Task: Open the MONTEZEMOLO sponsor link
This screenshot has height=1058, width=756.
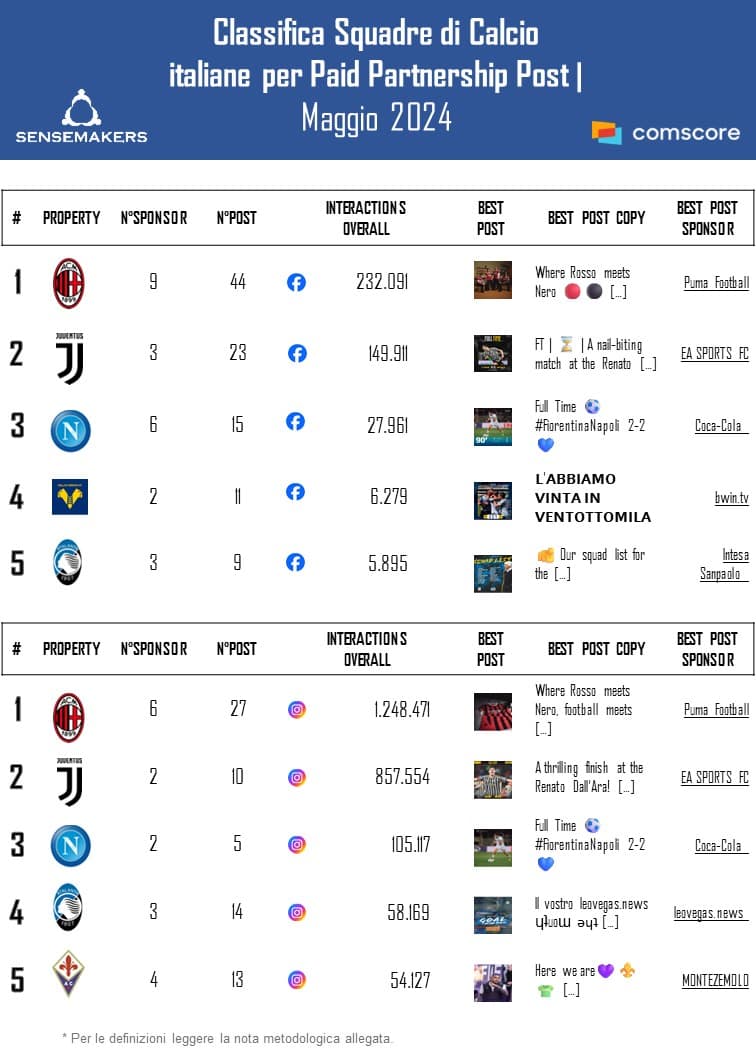Action: point(715,981)
